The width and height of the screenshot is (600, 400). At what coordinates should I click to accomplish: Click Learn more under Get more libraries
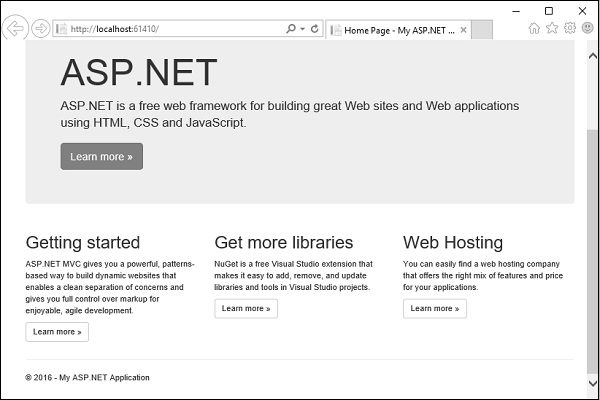[246, 308]
